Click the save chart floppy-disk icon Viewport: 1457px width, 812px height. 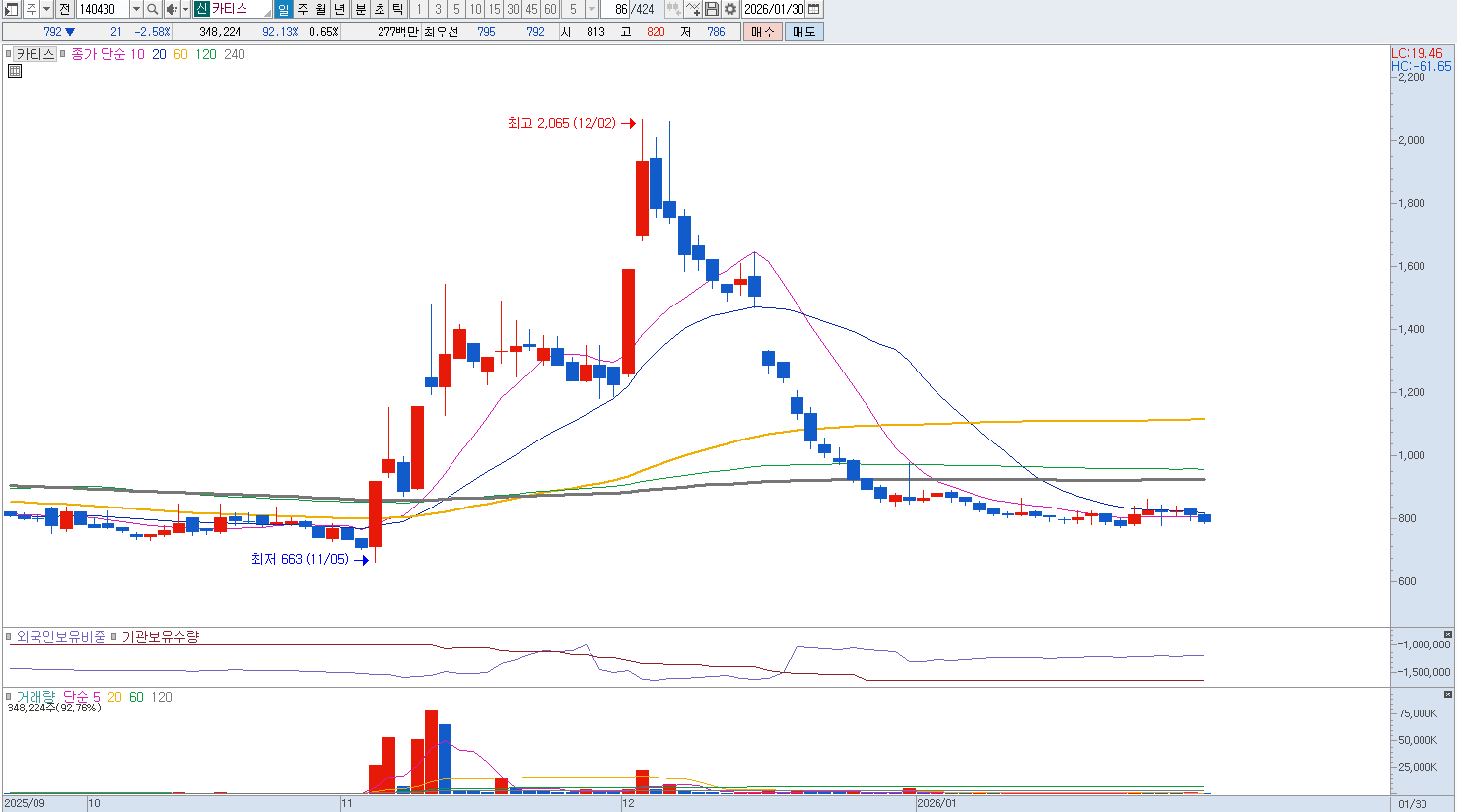click(x=712, y=9)
